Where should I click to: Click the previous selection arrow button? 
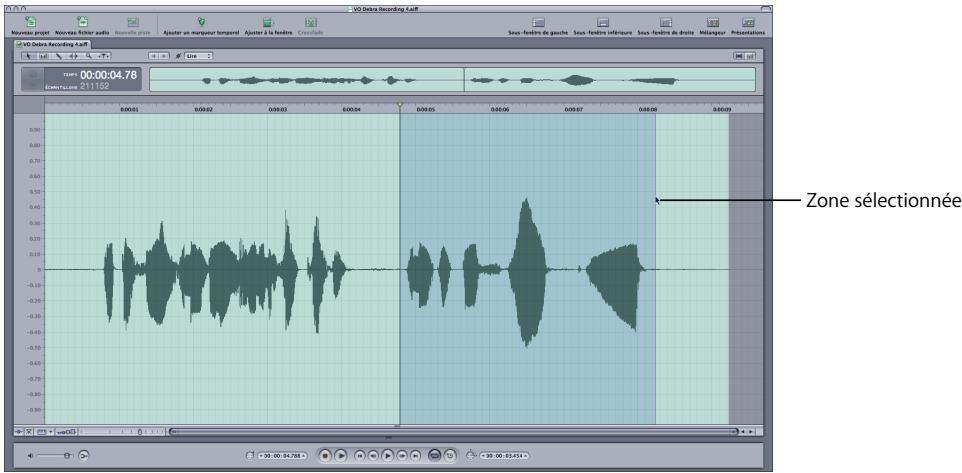pyautogui.click(x=154, y=56)
